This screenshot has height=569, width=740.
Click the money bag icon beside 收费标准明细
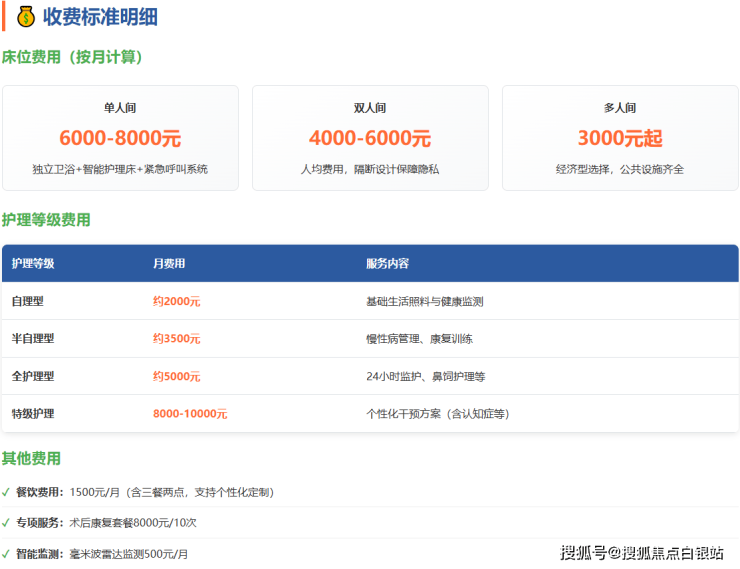tap(26, 17)
